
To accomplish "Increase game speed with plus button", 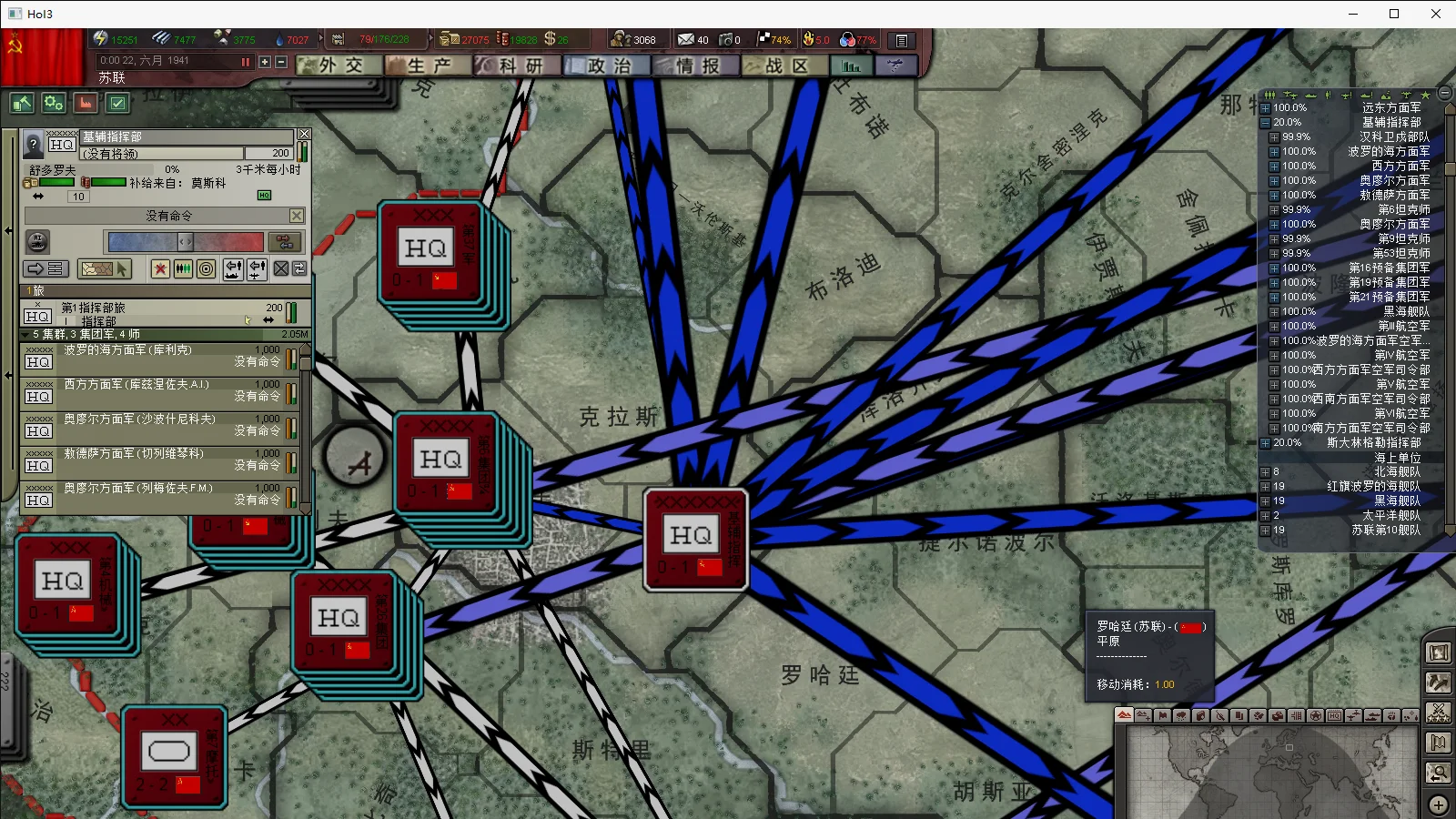I will pyautogui.click(x=265, y=62).
